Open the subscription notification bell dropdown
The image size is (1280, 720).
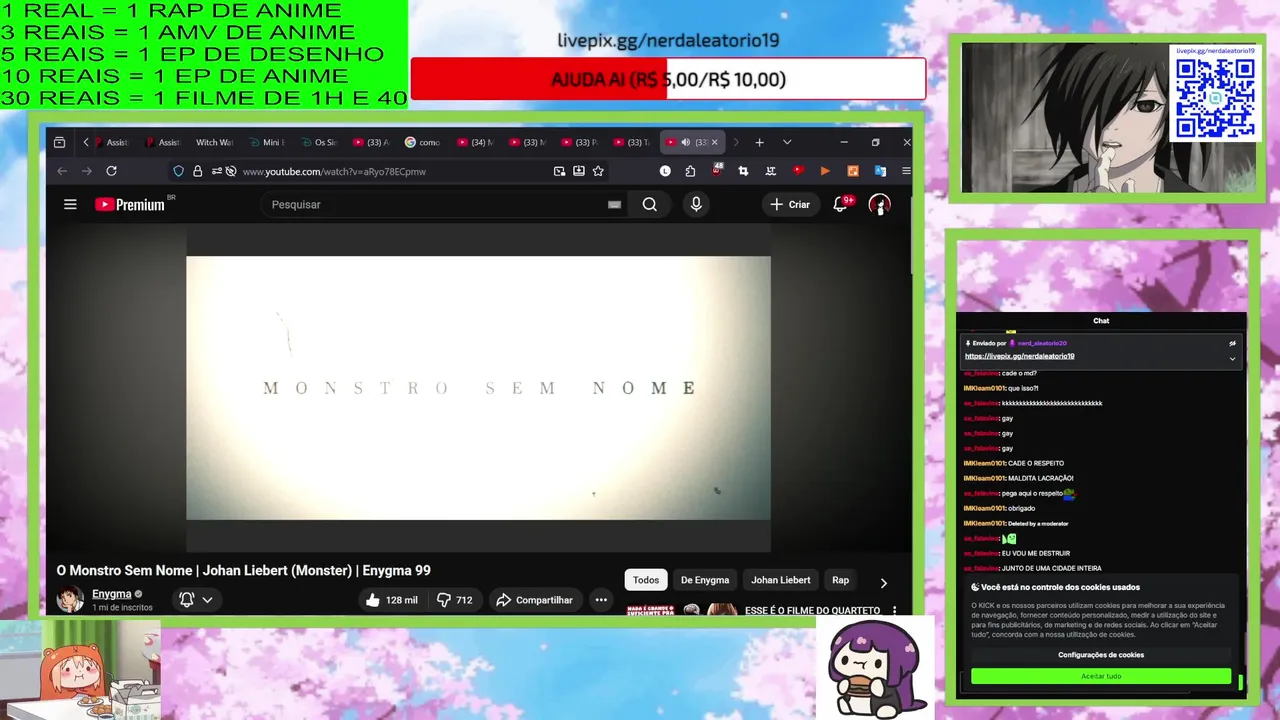(196, 600)
